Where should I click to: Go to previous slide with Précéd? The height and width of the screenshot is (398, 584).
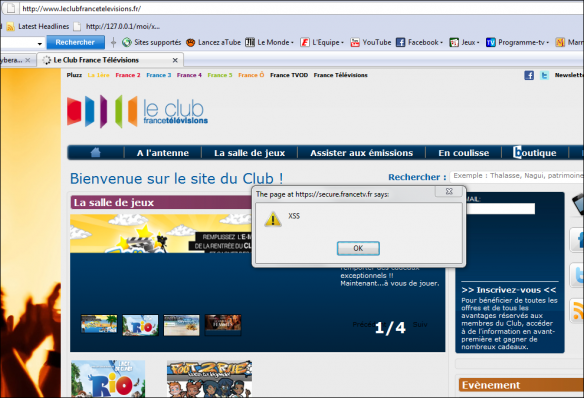pos(364,325)
